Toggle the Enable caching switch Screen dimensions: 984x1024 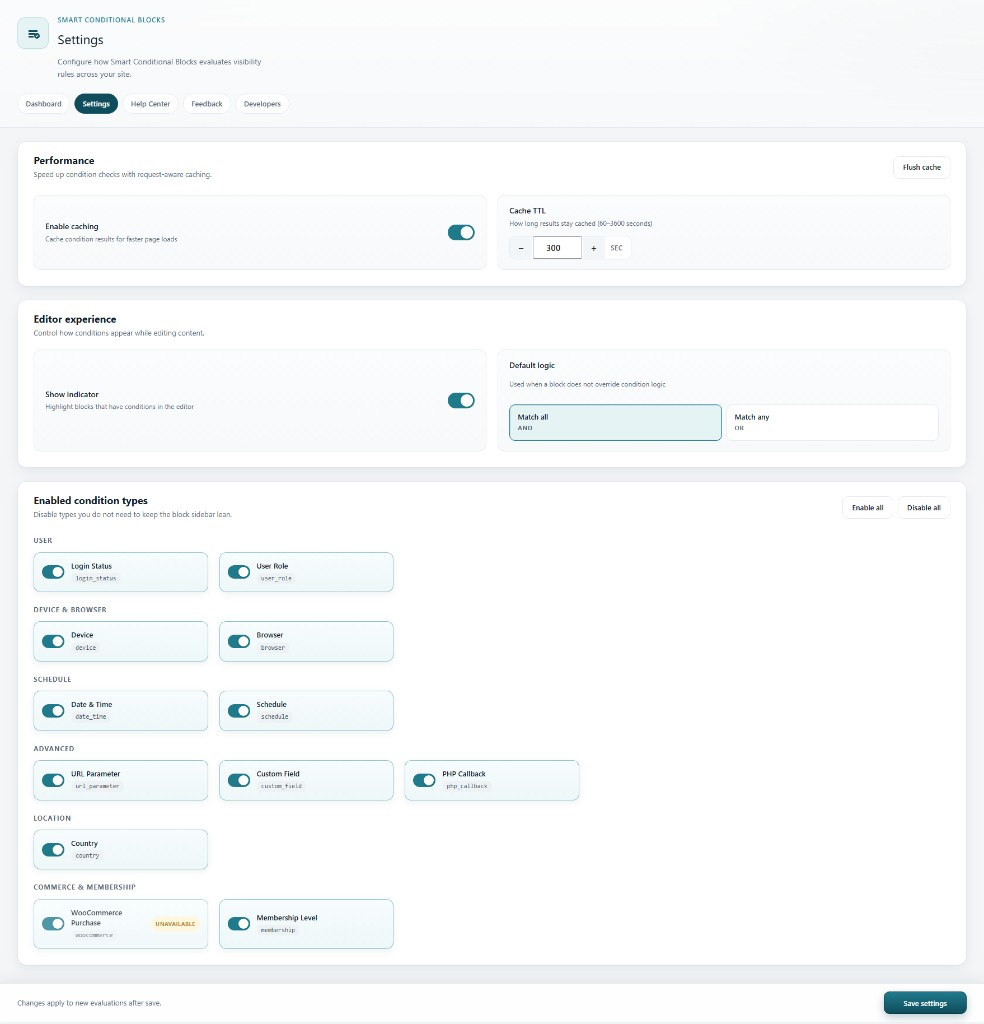(461, 232)
